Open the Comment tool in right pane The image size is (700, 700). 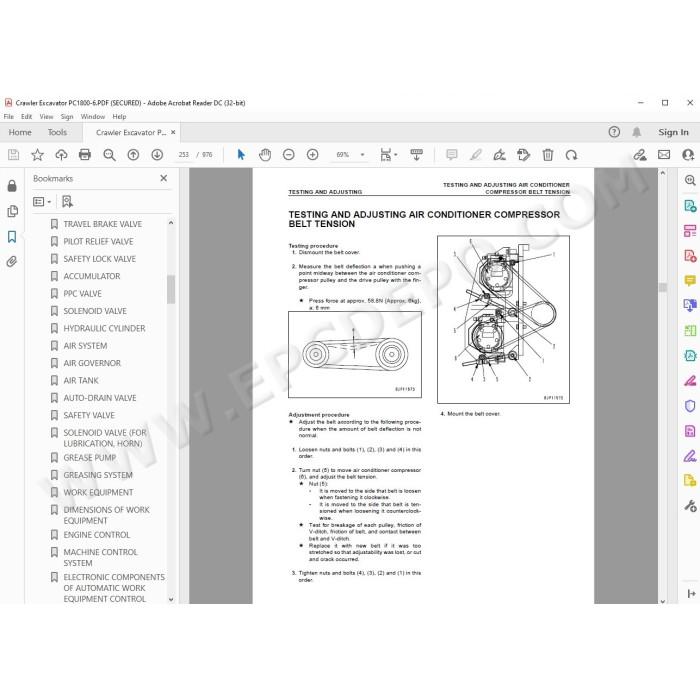pos(690,281)
